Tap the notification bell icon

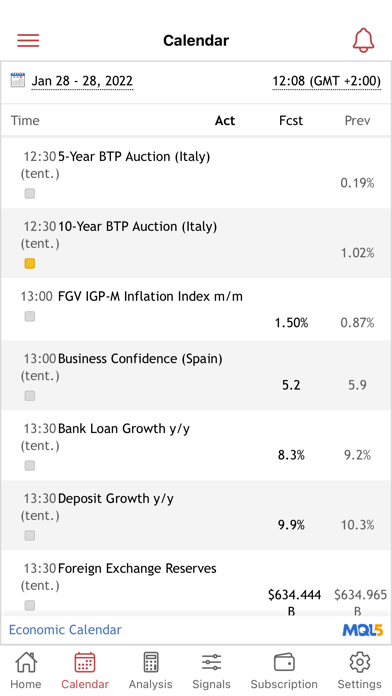[364, 40]
